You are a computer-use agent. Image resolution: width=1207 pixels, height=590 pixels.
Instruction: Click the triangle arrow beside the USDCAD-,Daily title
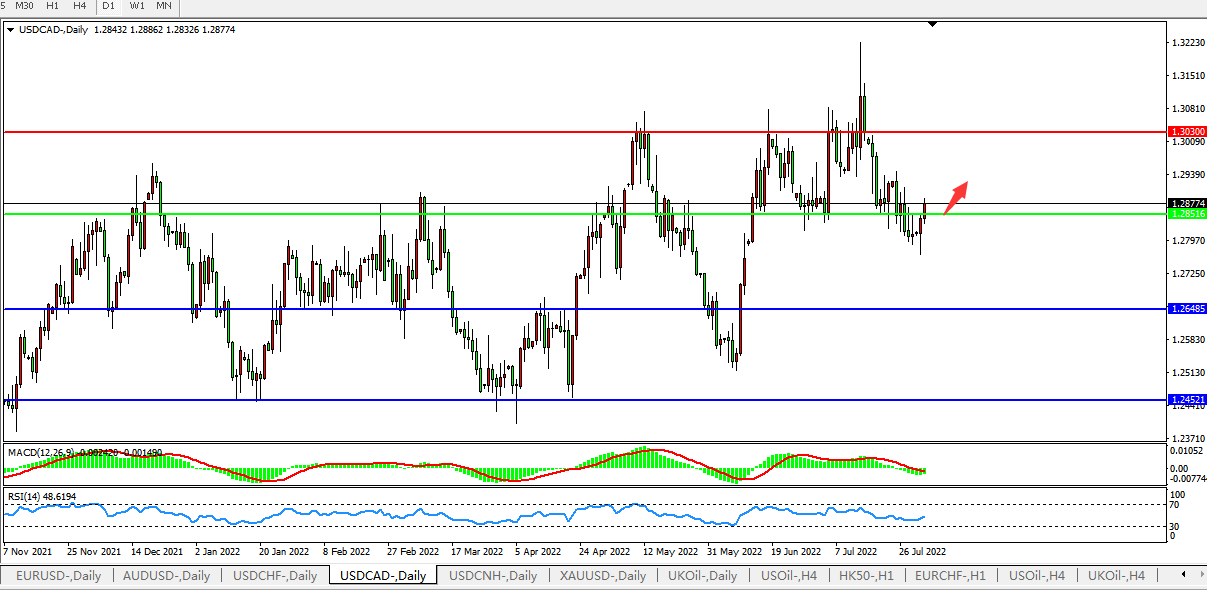pyautogui.click(x=10, y=30)
